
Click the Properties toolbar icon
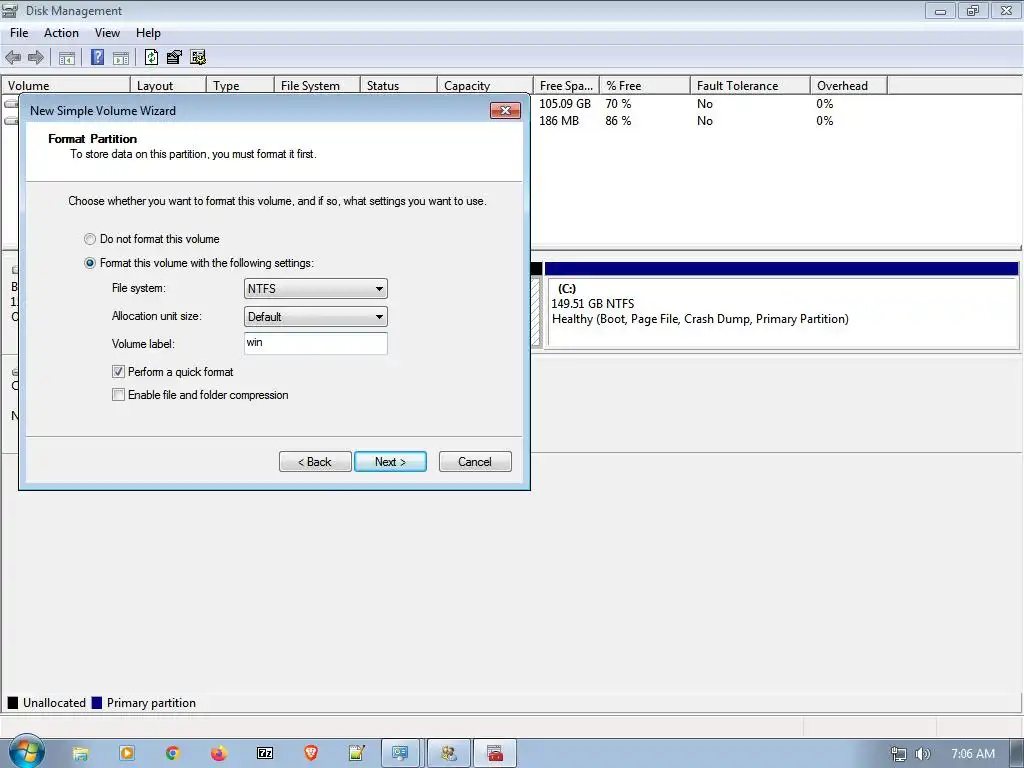tap(174, 57)
